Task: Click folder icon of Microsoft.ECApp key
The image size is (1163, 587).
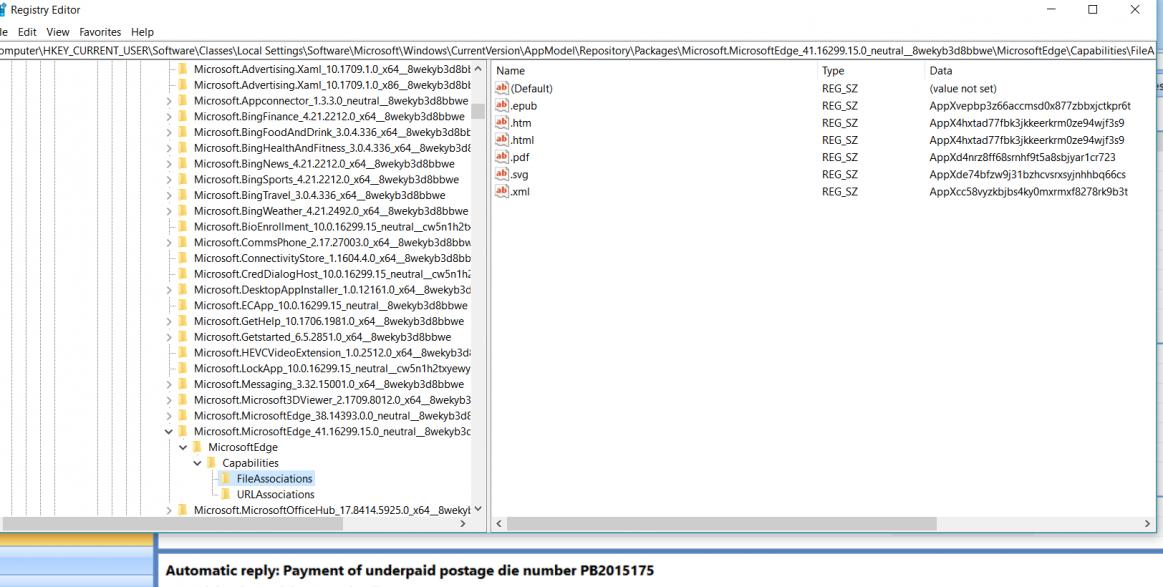Action: tap(182, 305)
